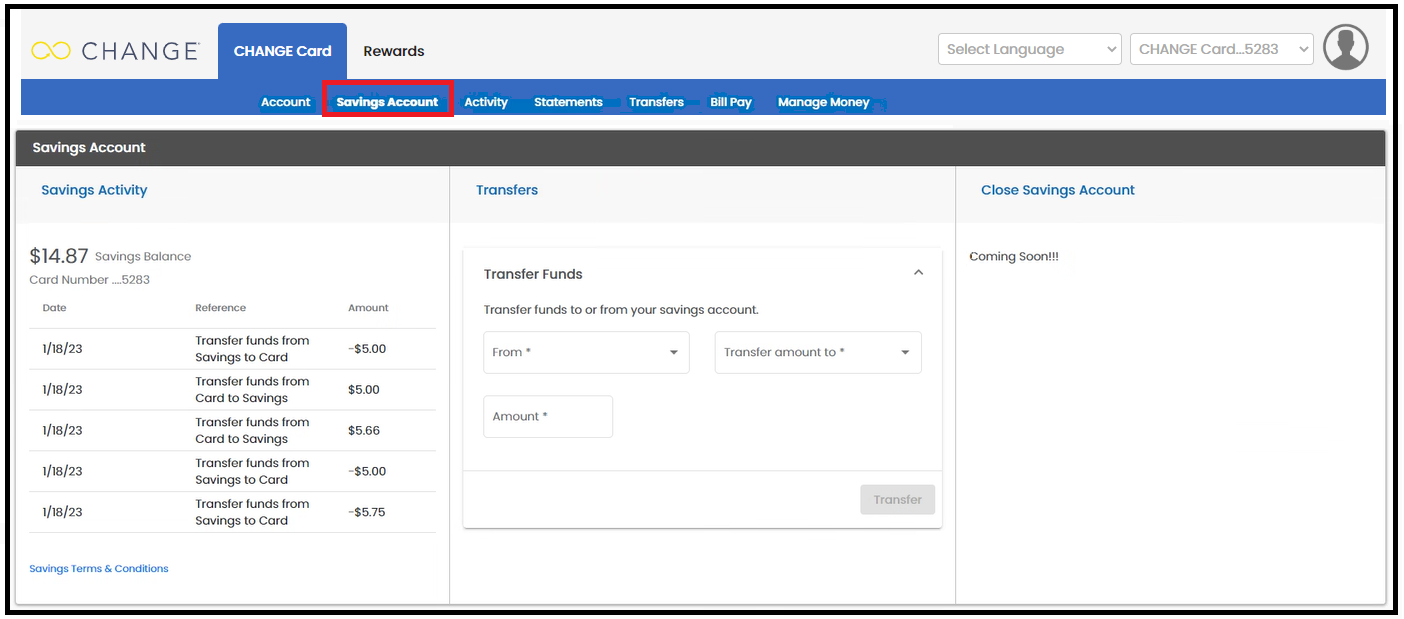Click the Amount column header
Viewport: 1404px width, 619px height.
pos(368,308)
